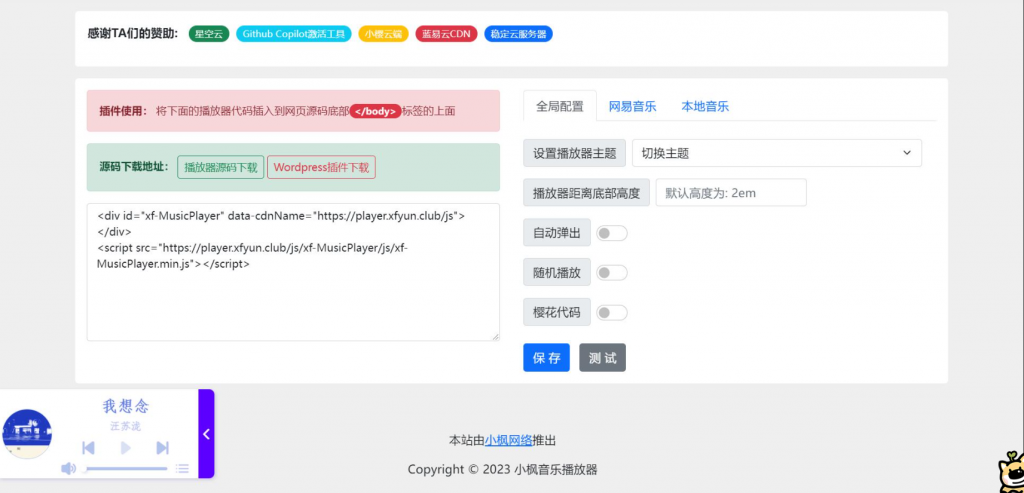Click the album cover thumbnail in the player
This screenshot has height=493, width=1024.
(x=27, y=434)
